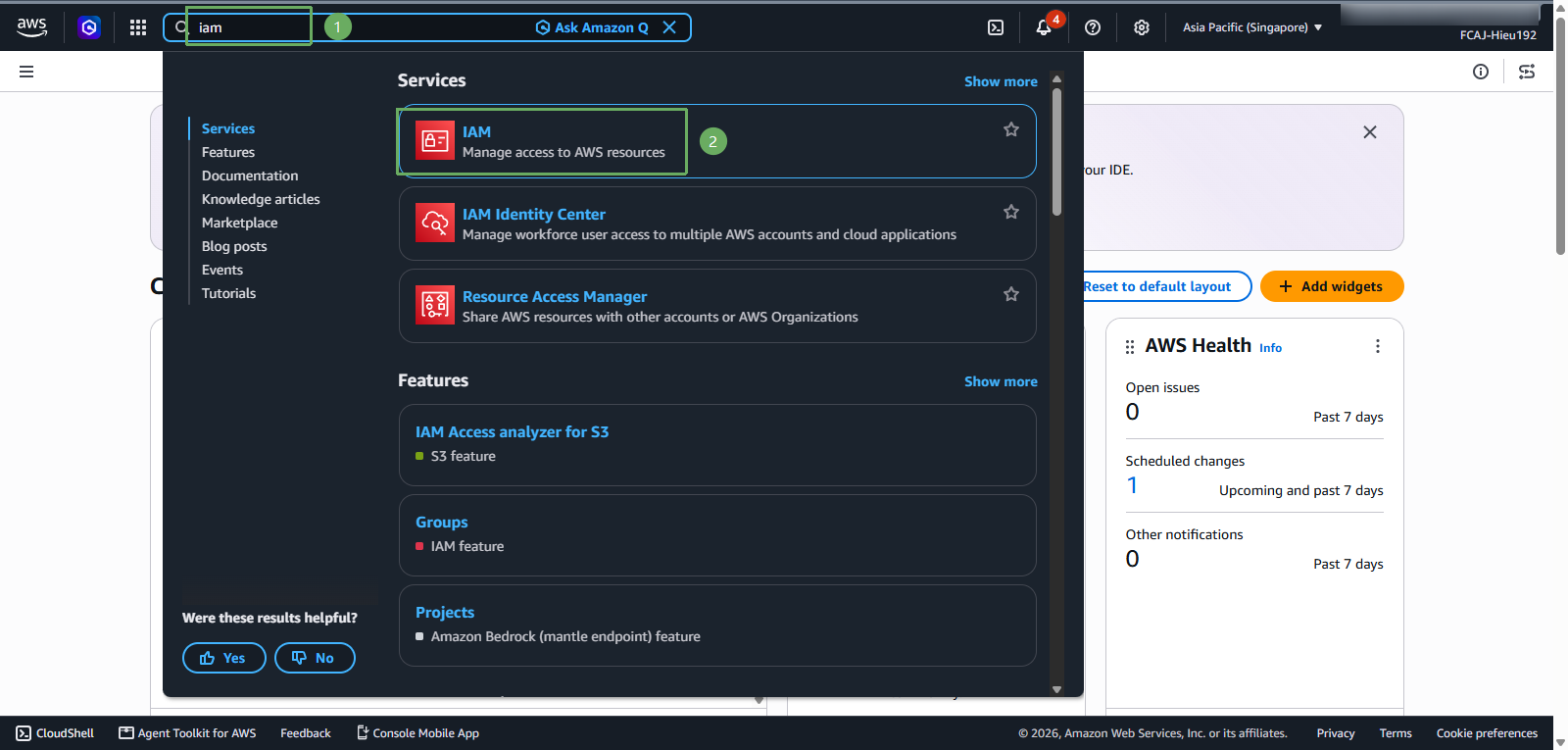
Task: Open the notifications bell icon
Action: pos(1044,27)
